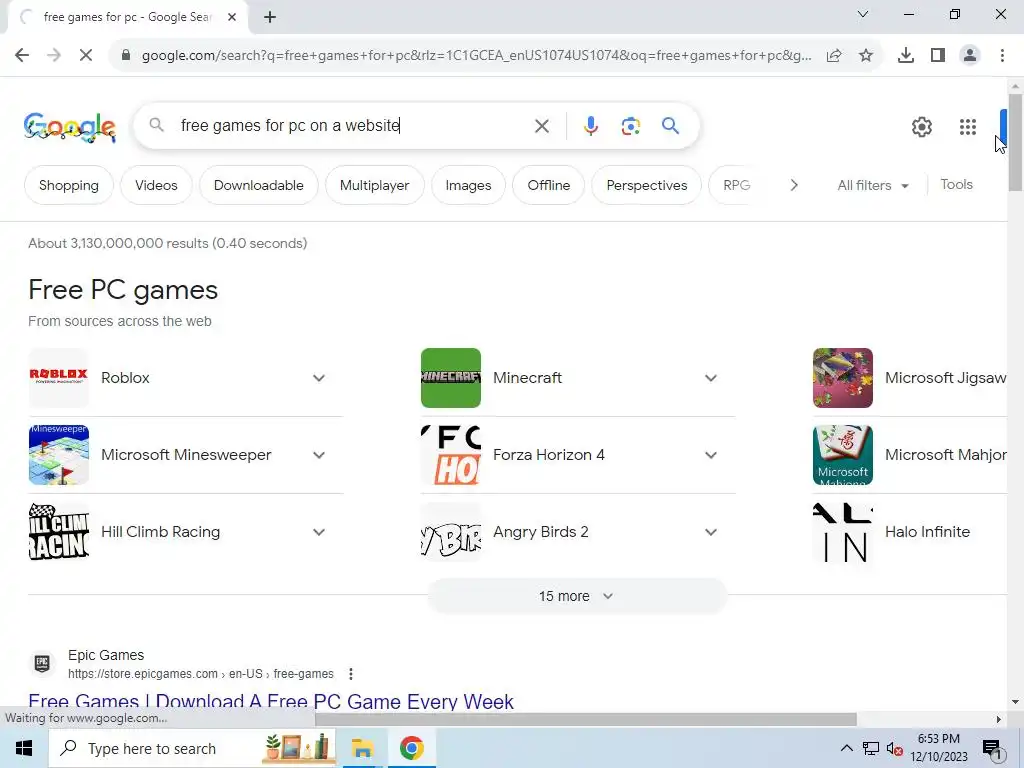Open Chrome three-dot menu
This screenshot has width=1024, height=768.
[1002, 56]
